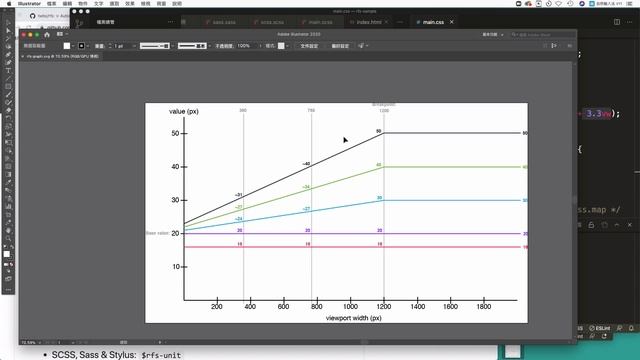Select the Gradient tool
This screenshot has height=360, width=640.
click(x=8, y=174)
